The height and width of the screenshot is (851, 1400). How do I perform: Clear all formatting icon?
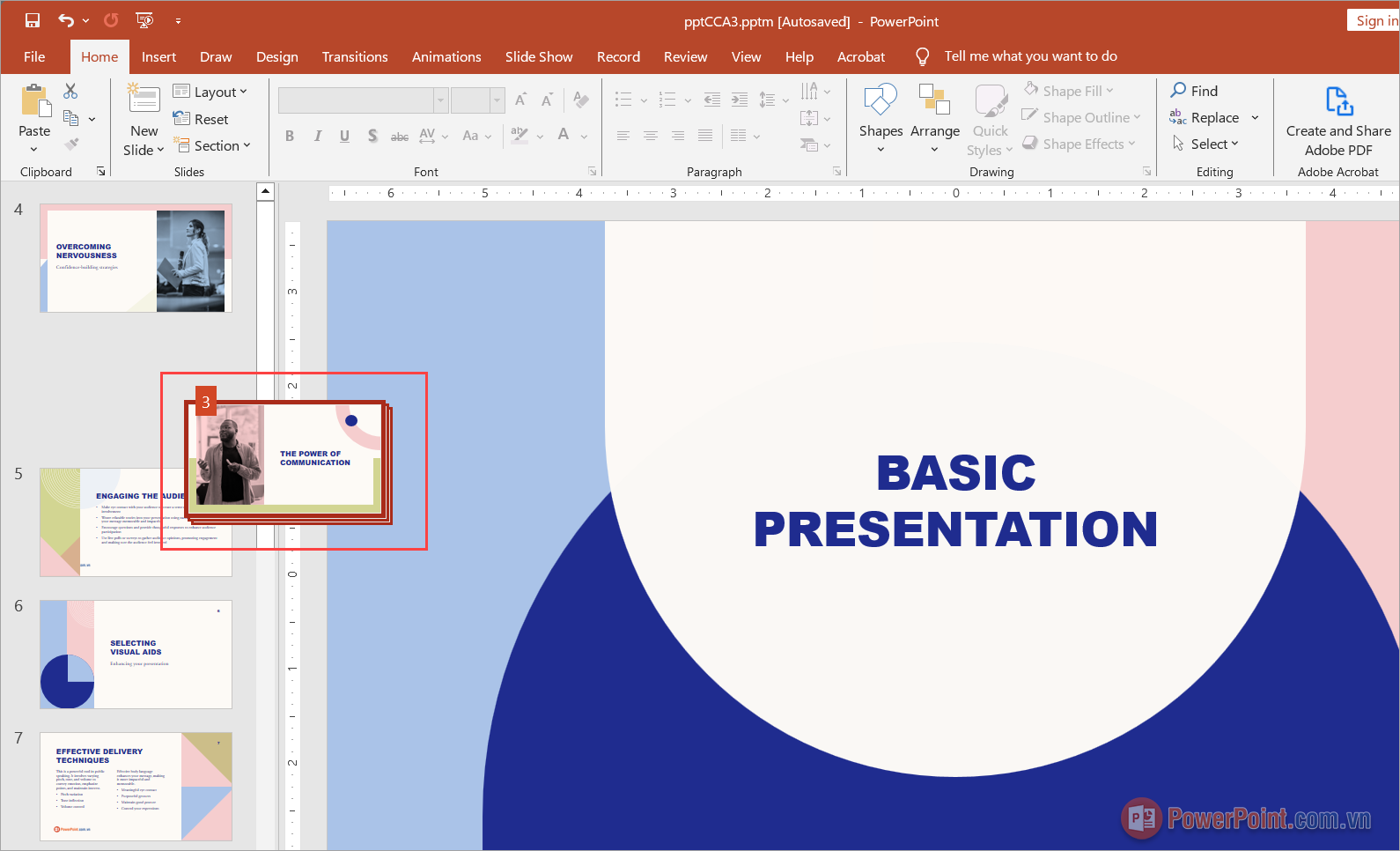pyautogui.click(x=581, y=100)
